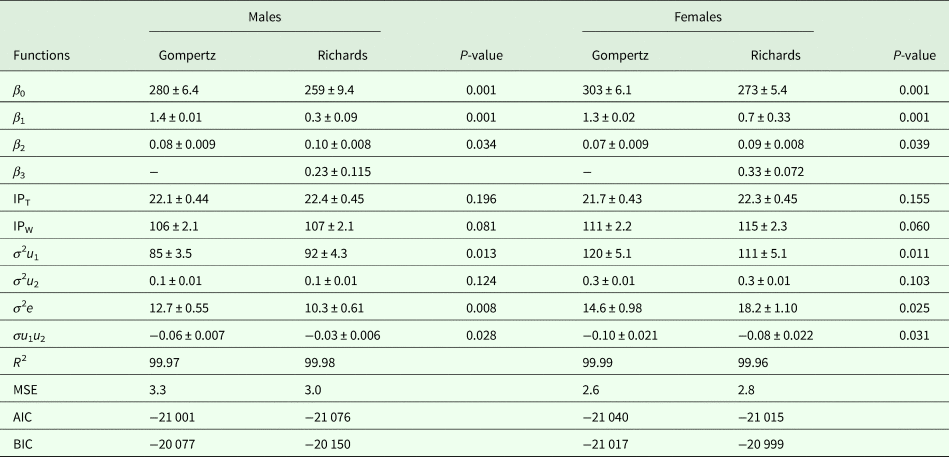Image resolution: width=949 pixels, height=457 pixels.
Task: Select the cell value 0.23 ± 0.115
Action: pos(340,170)
